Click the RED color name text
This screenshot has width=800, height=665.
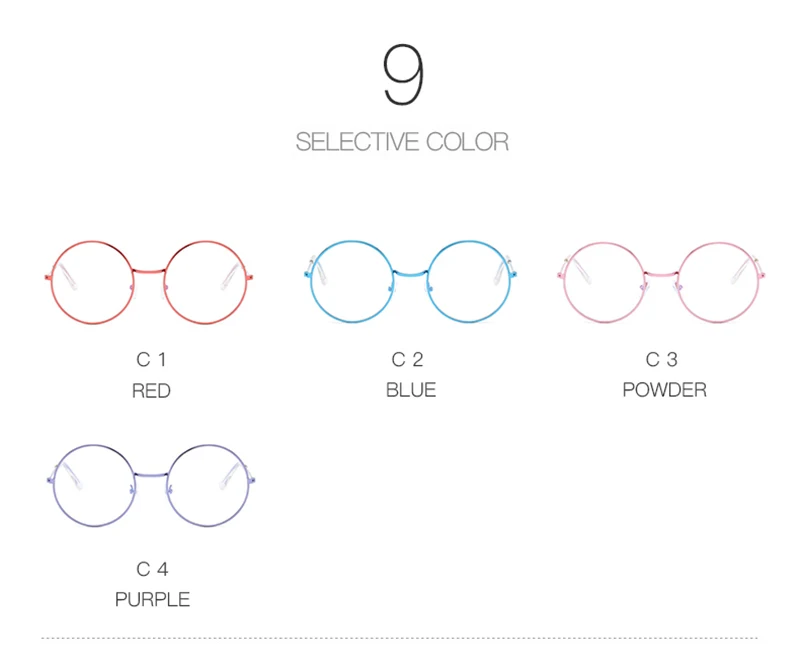click(x=151, y=391)
